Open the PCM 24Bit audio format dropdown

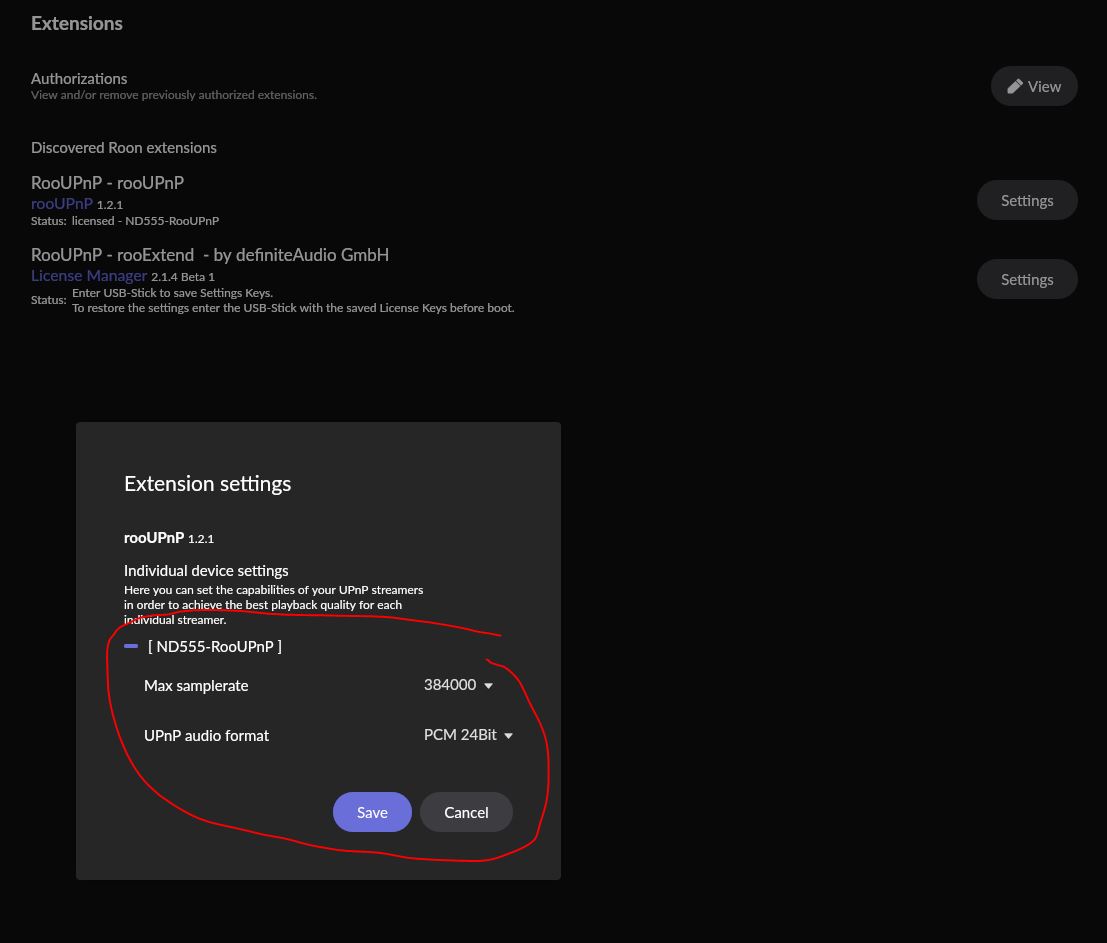[468, 735]
